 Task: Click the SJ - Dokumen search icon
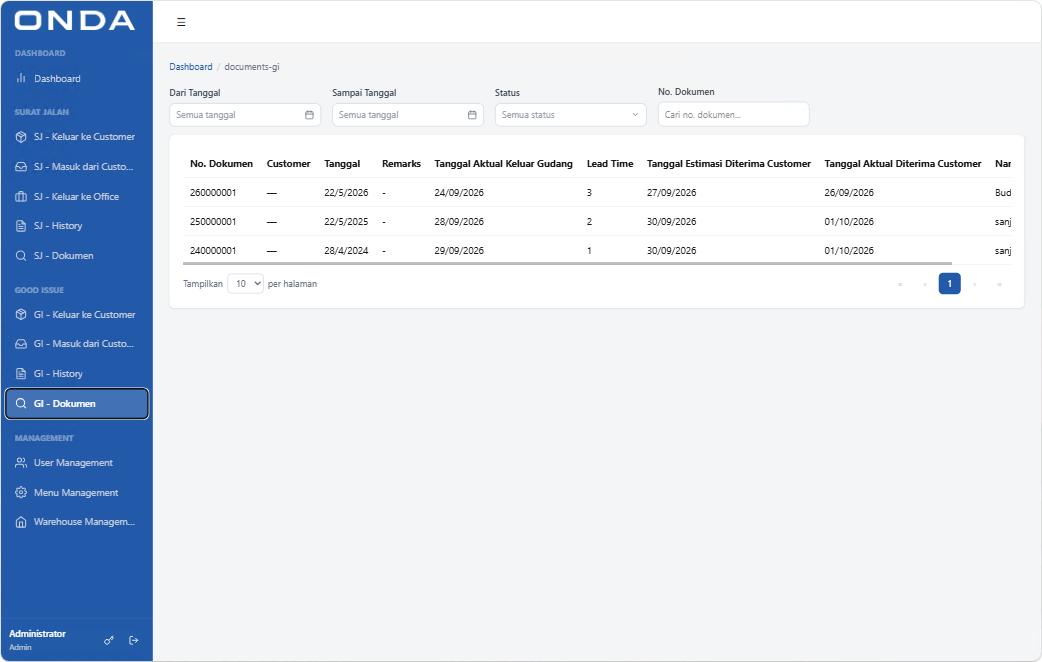coord(21,255)
